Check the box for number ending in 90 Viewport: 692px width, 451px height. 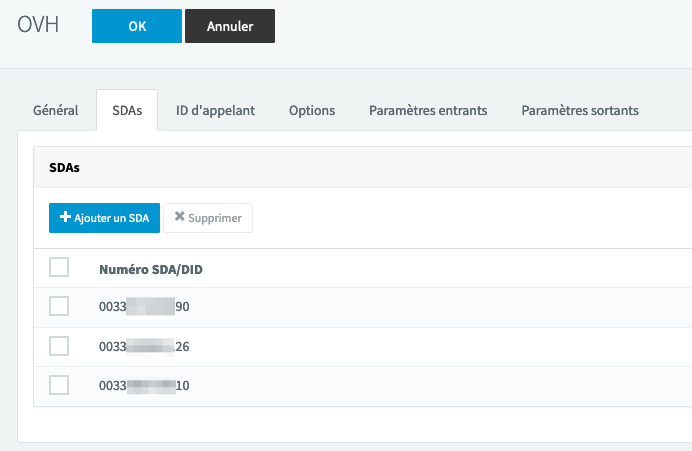[x=59, y=306]
